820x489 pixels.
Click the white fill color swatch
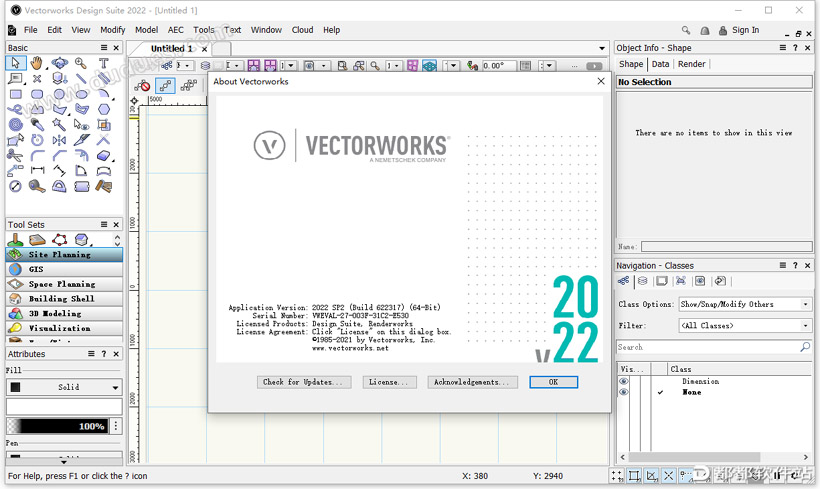click(x=64, y=406)
